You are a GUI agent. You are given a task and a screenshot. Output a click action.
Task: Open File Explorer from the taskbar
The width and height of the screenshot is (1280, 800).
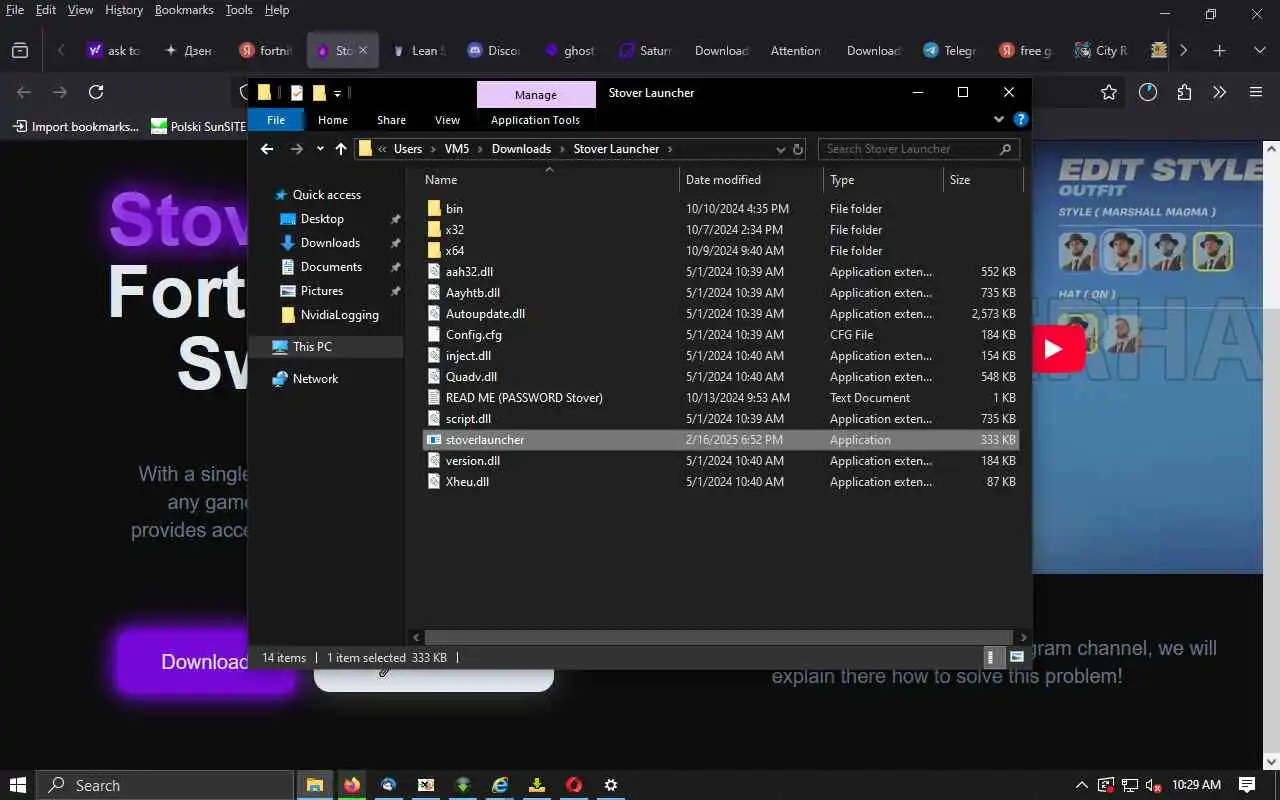point(314,785)
